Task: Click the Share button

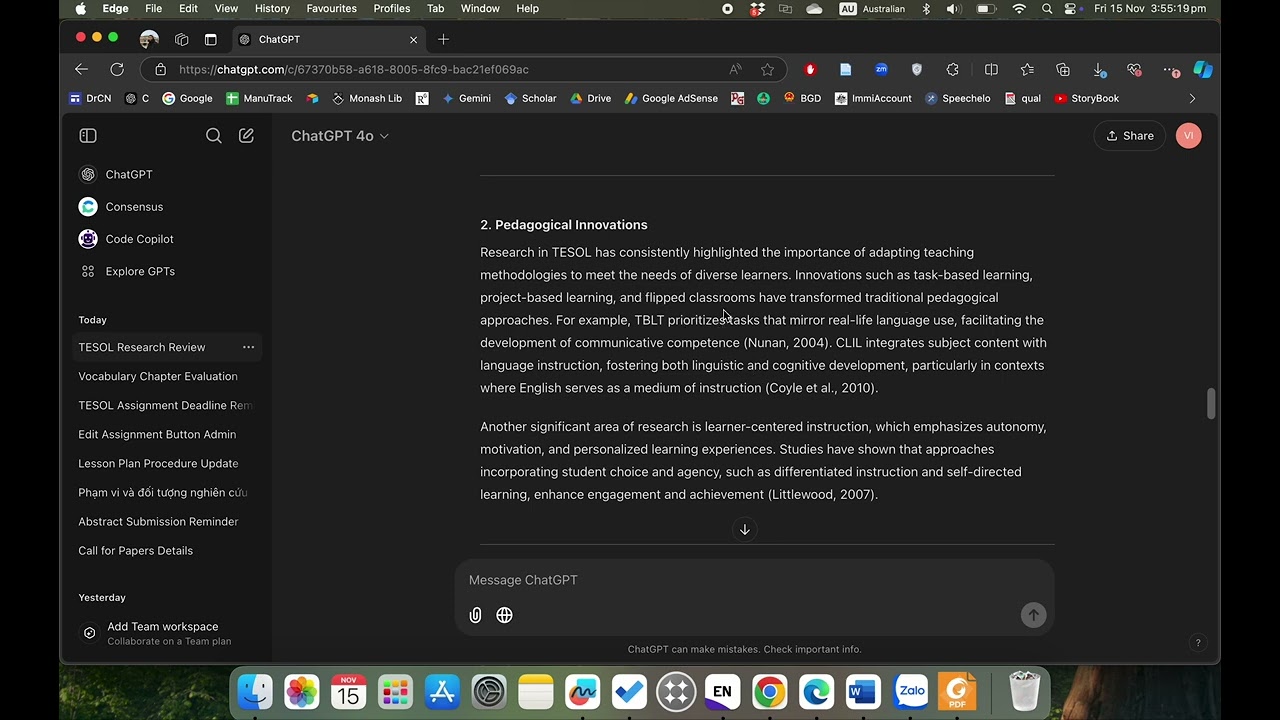Action: [x=1130, y=136]
